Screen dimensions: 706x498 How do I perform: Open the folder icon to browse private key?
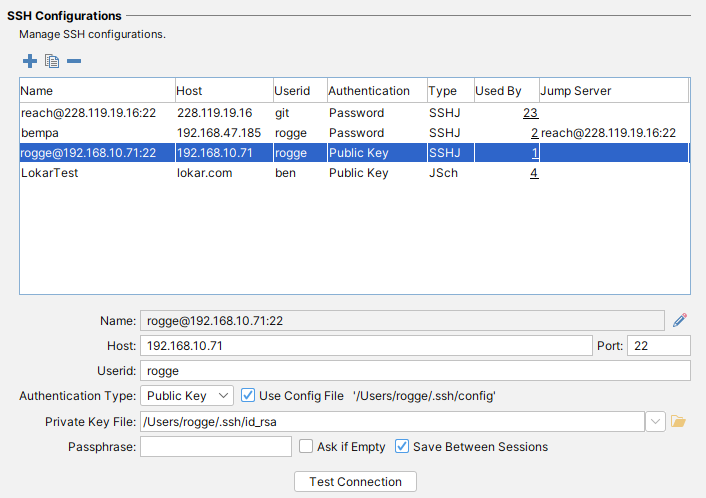[x=679, y=422]
